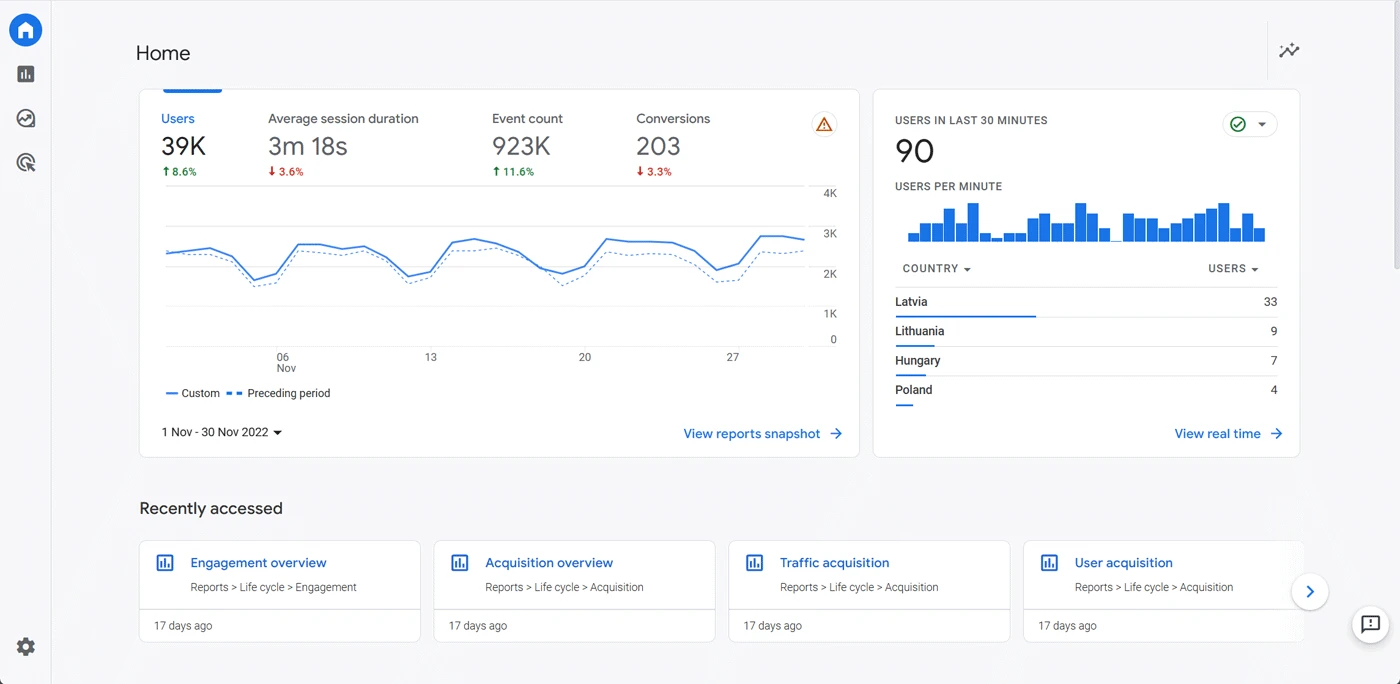Viewport: 1400px width, 684px height.
Task: Click the Traffic acquisition report icon
Action: tap(755, 563)
